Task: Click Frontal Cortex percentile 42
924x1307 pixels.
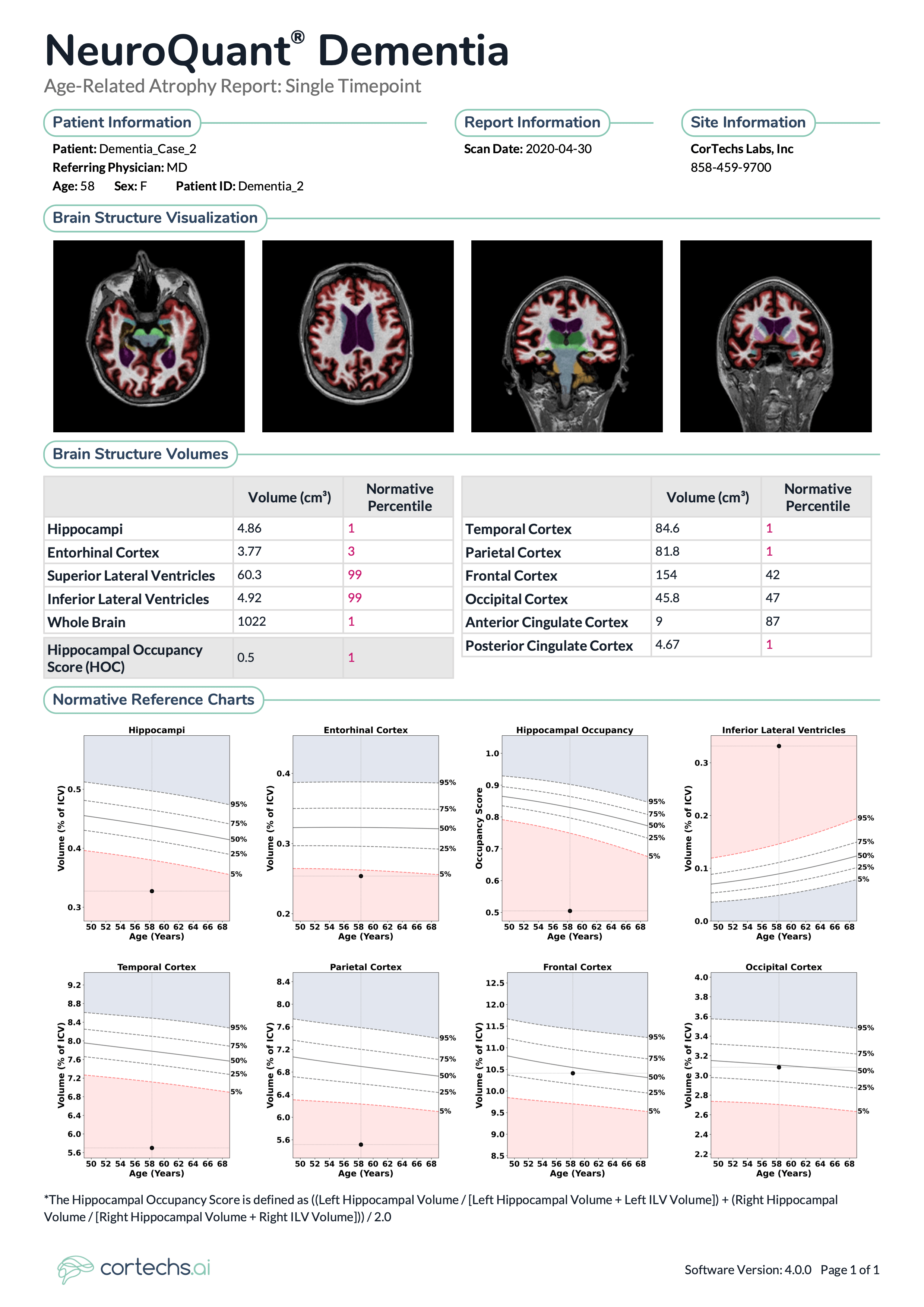Action: point(773,575)
